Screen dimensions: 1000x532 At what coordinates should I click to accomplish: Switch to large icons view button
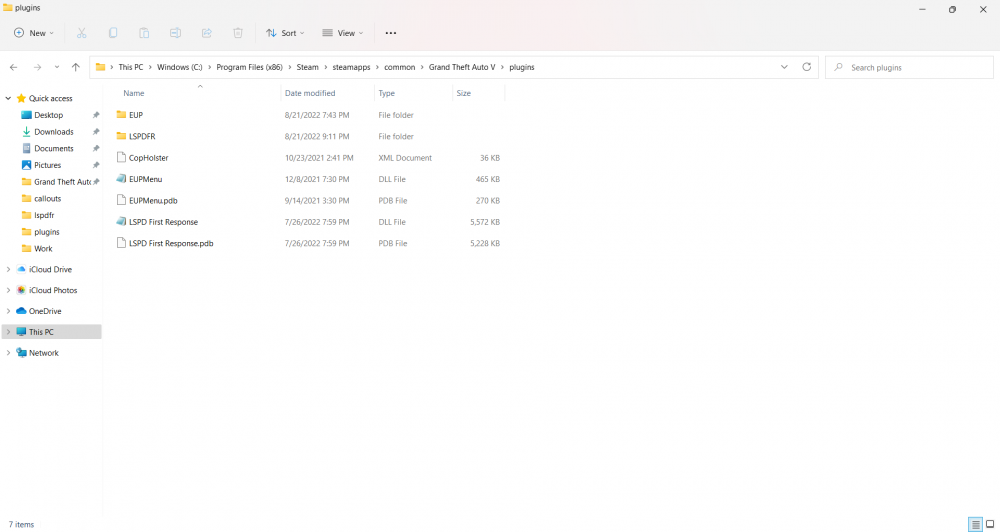990,524
